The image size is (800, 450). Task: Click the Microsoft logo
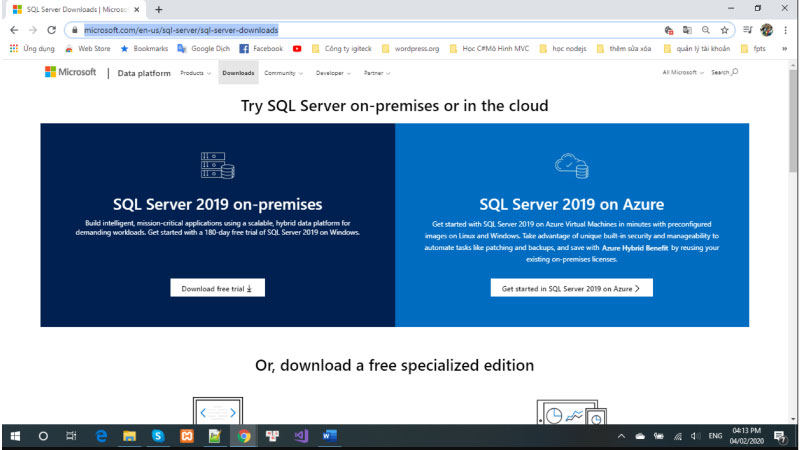(70, 72)
